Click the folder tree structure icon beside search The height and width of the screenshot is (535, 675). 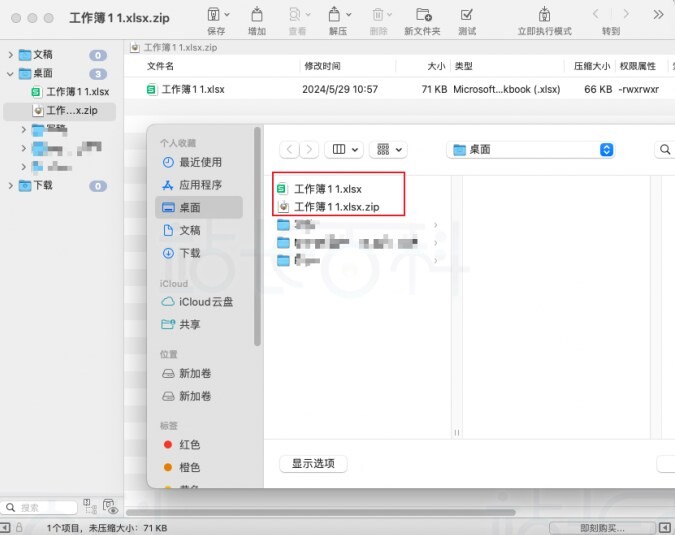[90, 507]
